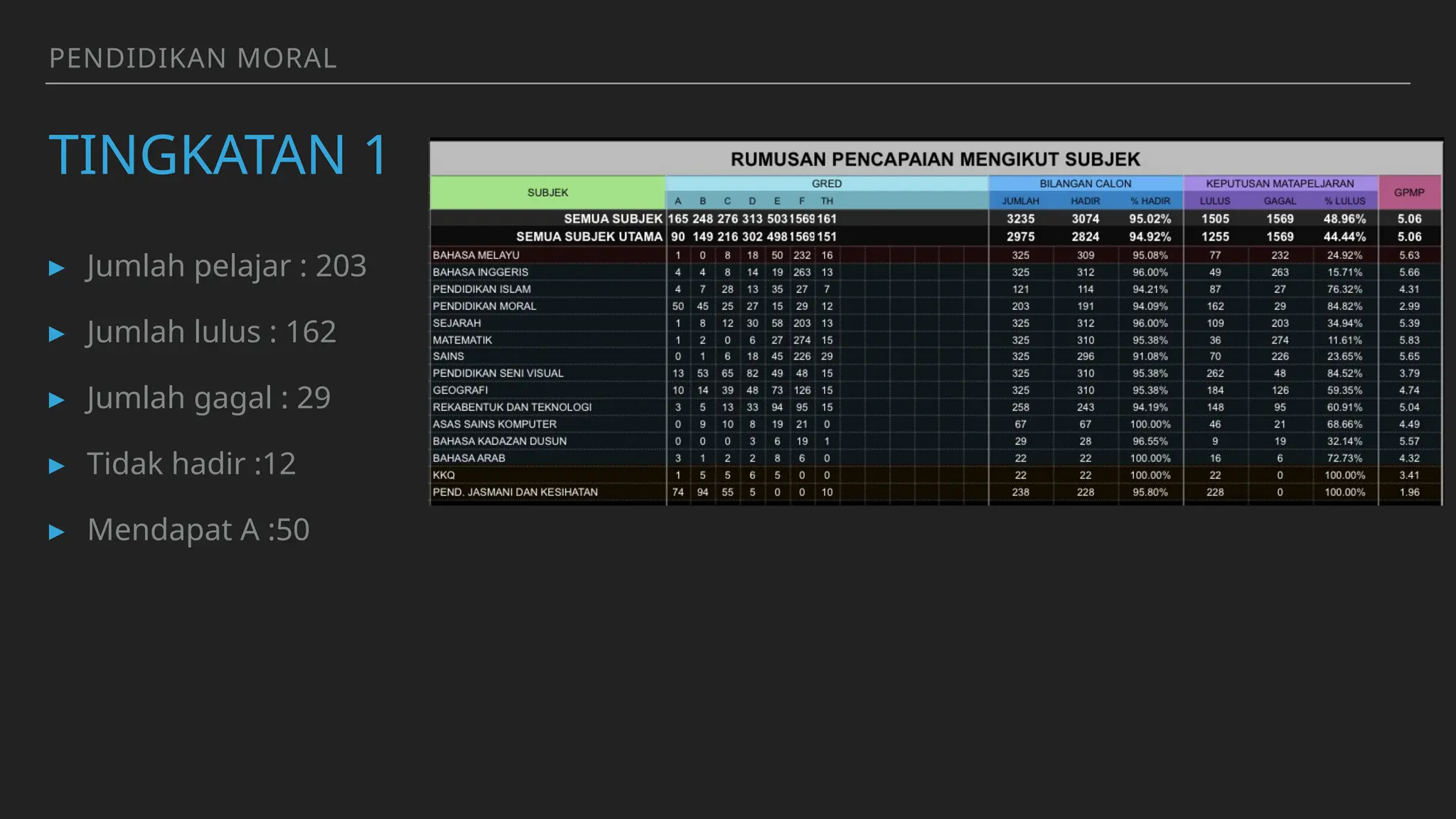Click the GRED header in table
Viewport: 1456px width, 819px height.
(x=826, y=183)
